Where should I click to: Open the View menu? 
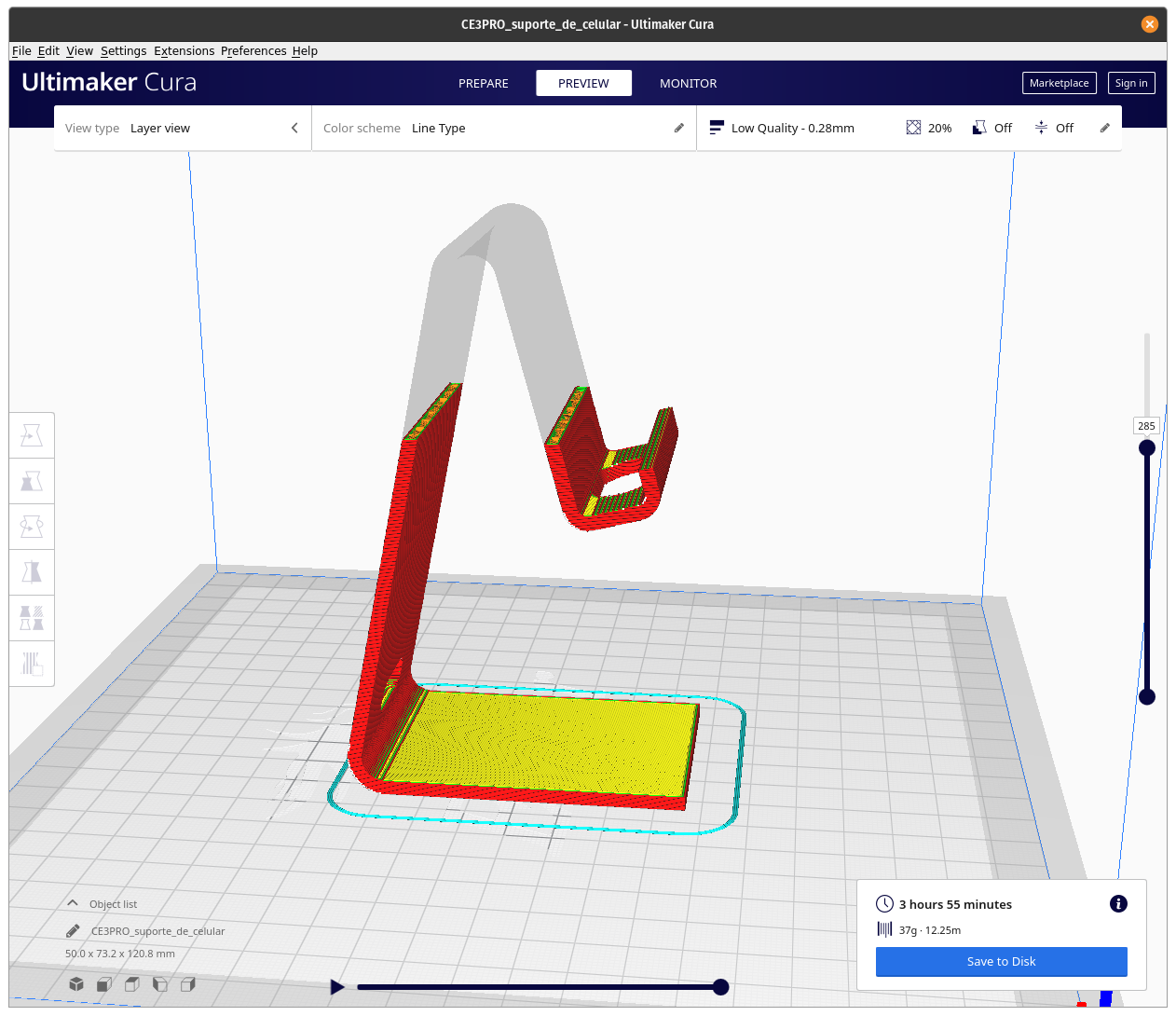pyautogui.click(x=80, y=51)
